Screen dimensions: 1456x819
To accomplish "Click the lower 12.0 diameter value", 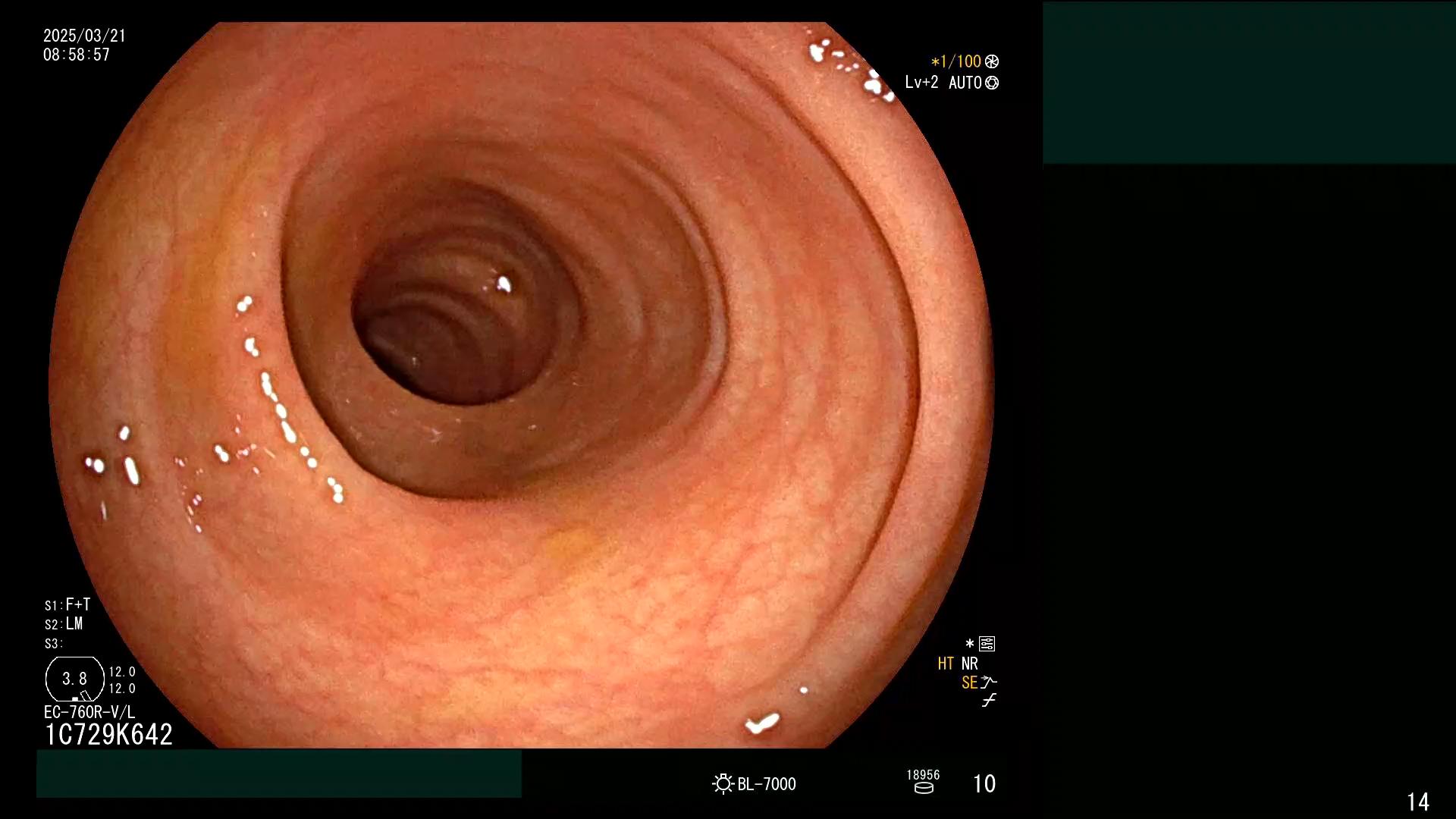I will pos(122,689).
